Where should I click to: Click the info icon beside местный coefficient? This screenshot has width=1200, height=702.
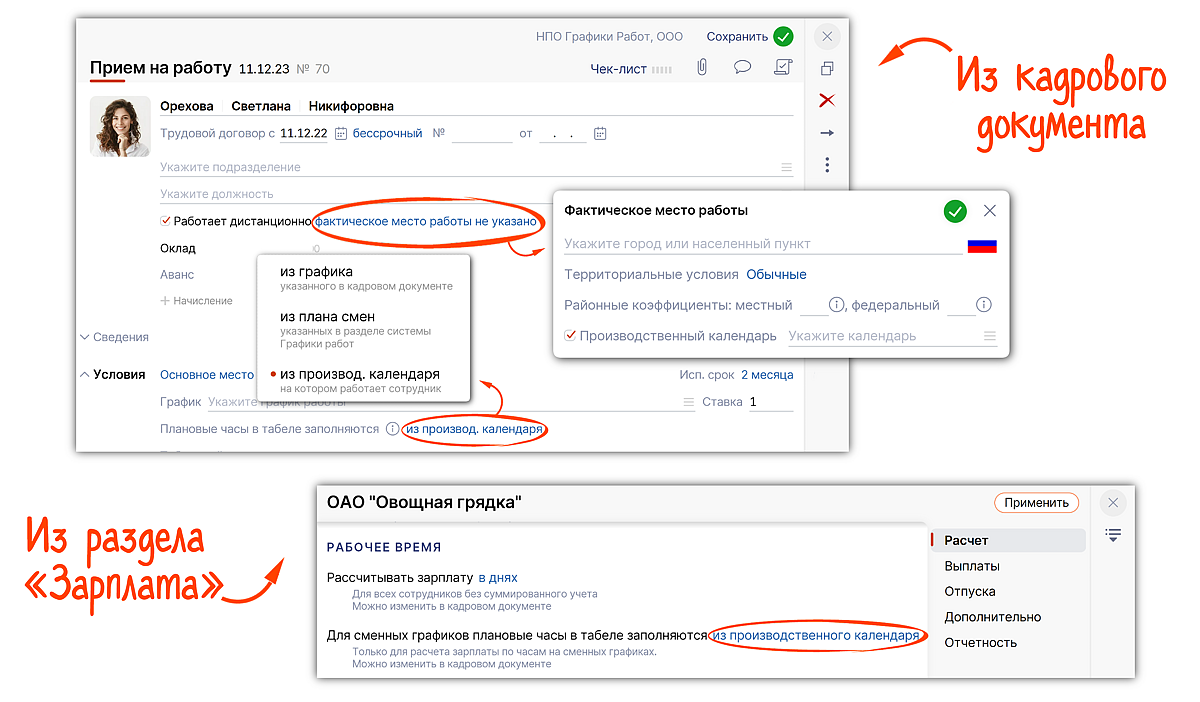[838, 305]
